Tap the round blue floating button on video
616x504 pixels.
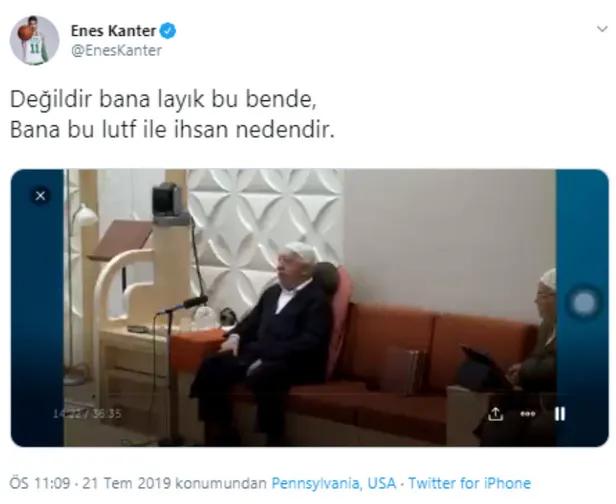[584, 303]
